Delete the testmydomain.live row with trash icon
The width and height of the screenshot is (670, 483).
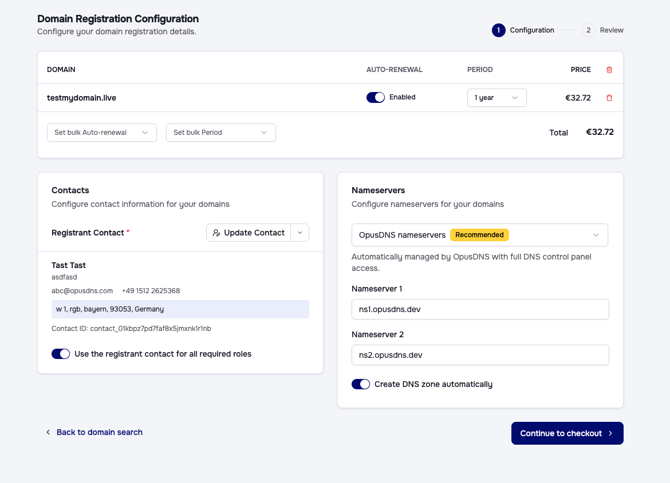pos(609,98)
